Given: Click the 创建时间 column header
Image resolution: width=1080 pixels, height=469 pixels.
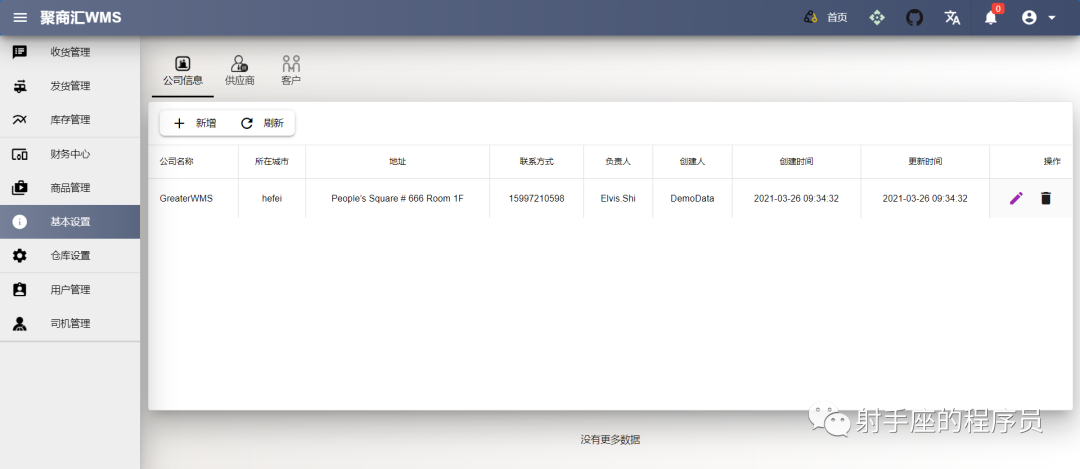Looking at the screenshot, I should (796, 162).
